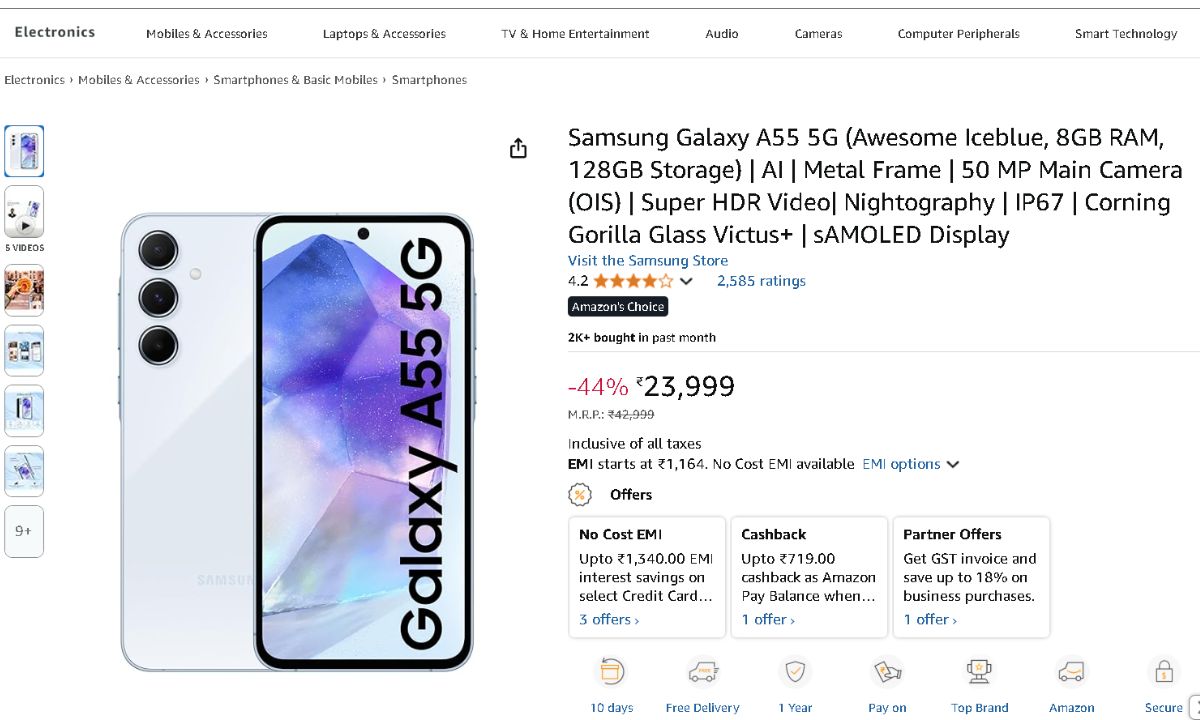Expand the EMI options dropdown
The image size is (1200, 720).
(953, 464)
